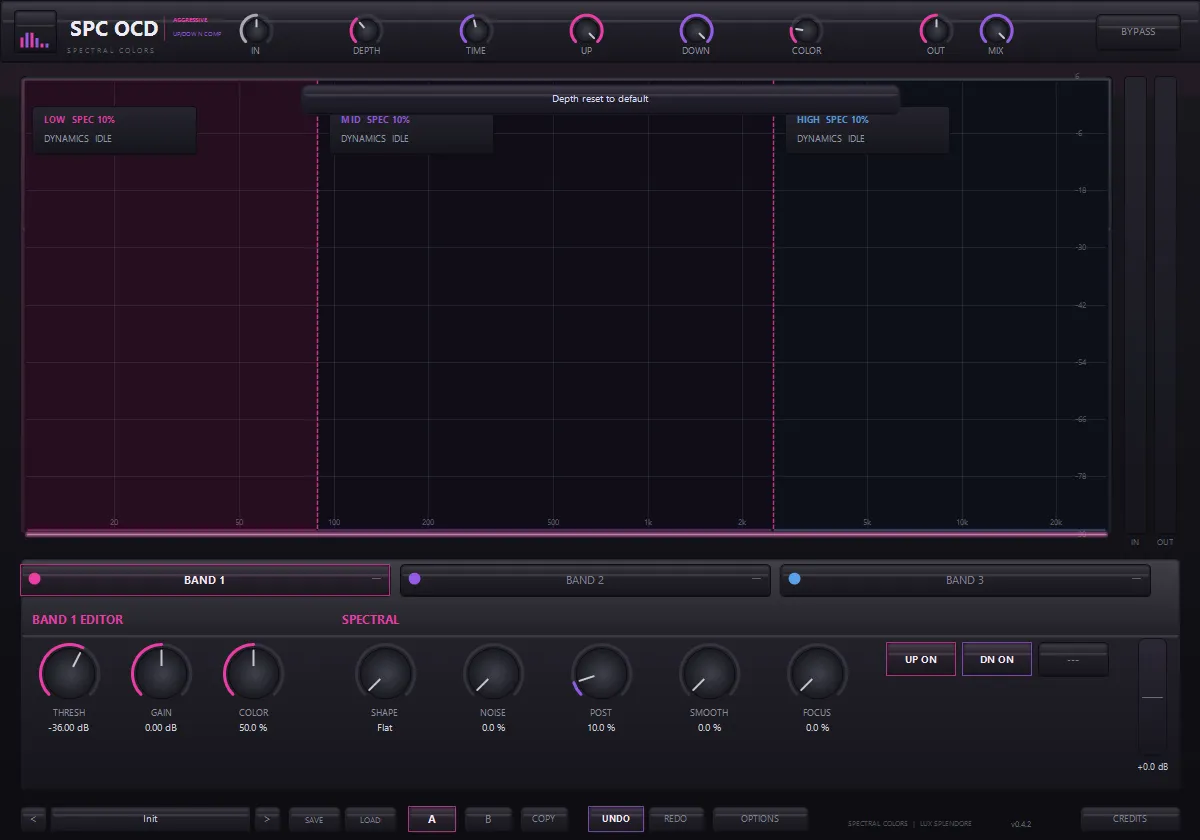Go to next preset arrow
This screenshot has height=840, width=1200.
(x=267, y=819)
